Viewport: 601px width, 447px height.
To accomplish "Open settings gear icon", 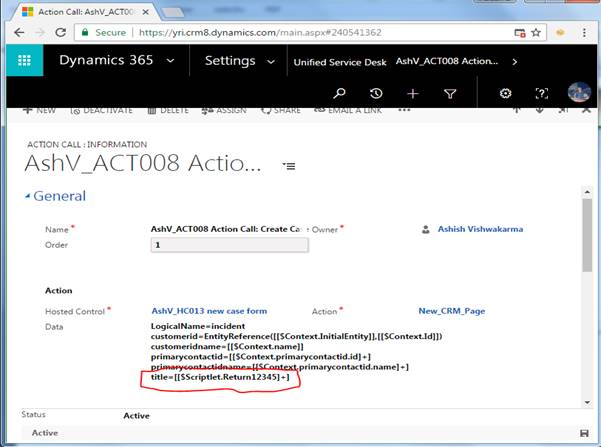I will [505, 93].
